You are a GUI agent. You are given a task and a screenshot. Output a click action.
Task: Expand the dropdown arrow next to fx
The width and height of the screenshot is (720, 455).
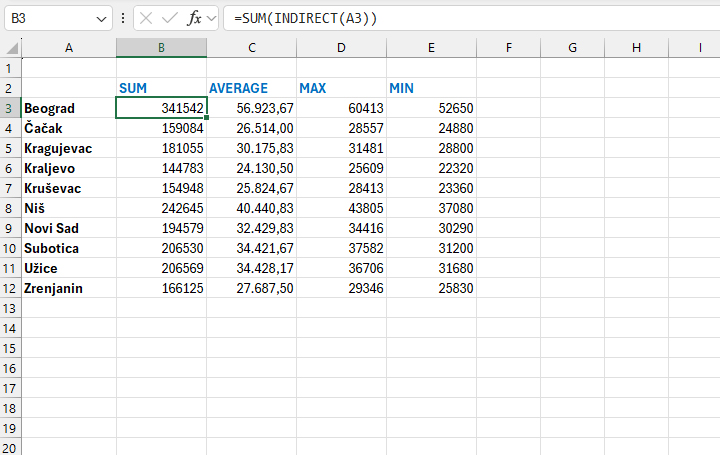211,19
